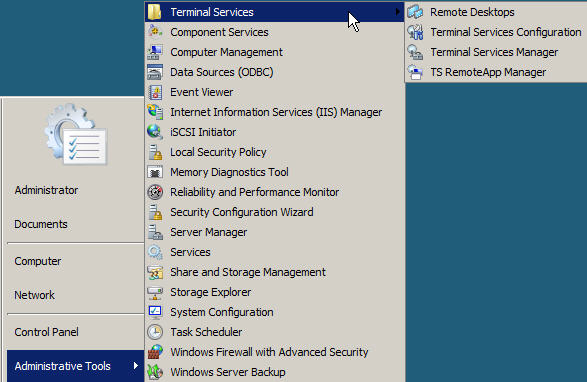Viewport: 587px width, 382px height.
Task: Open Computer in the Start menu
Action: 37,261
